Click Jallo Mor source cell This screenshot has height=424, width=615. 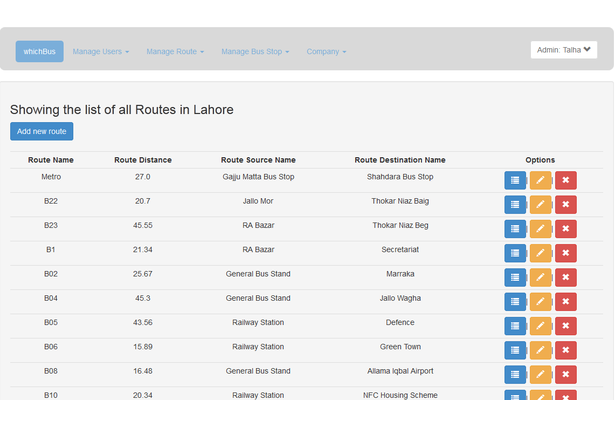coord(258,201)
